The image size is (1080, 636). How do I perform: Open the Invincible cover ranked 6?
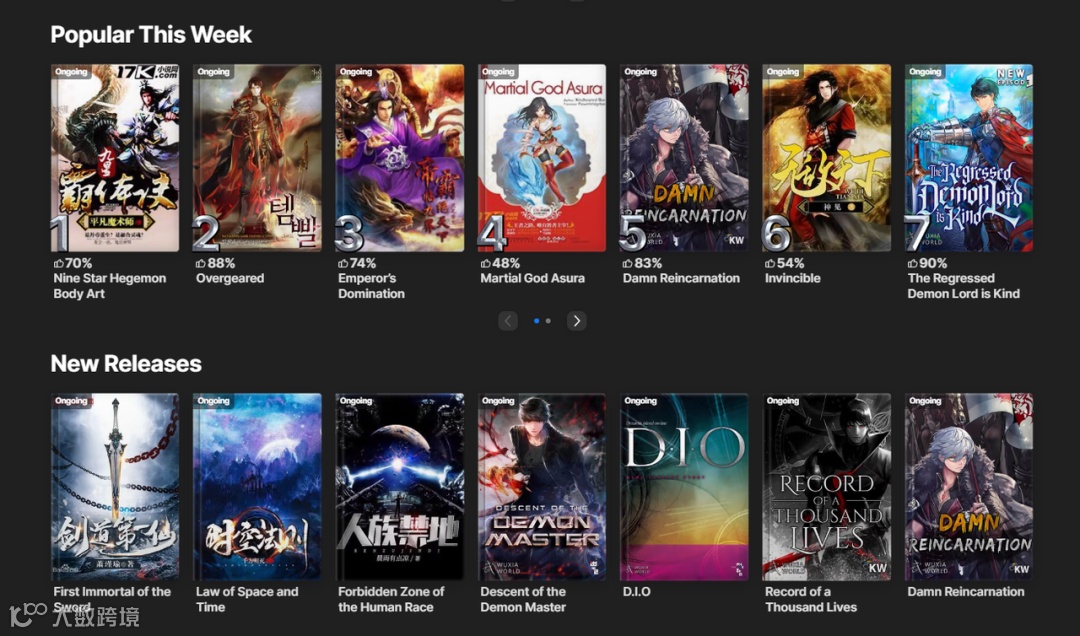coord(827,158)
